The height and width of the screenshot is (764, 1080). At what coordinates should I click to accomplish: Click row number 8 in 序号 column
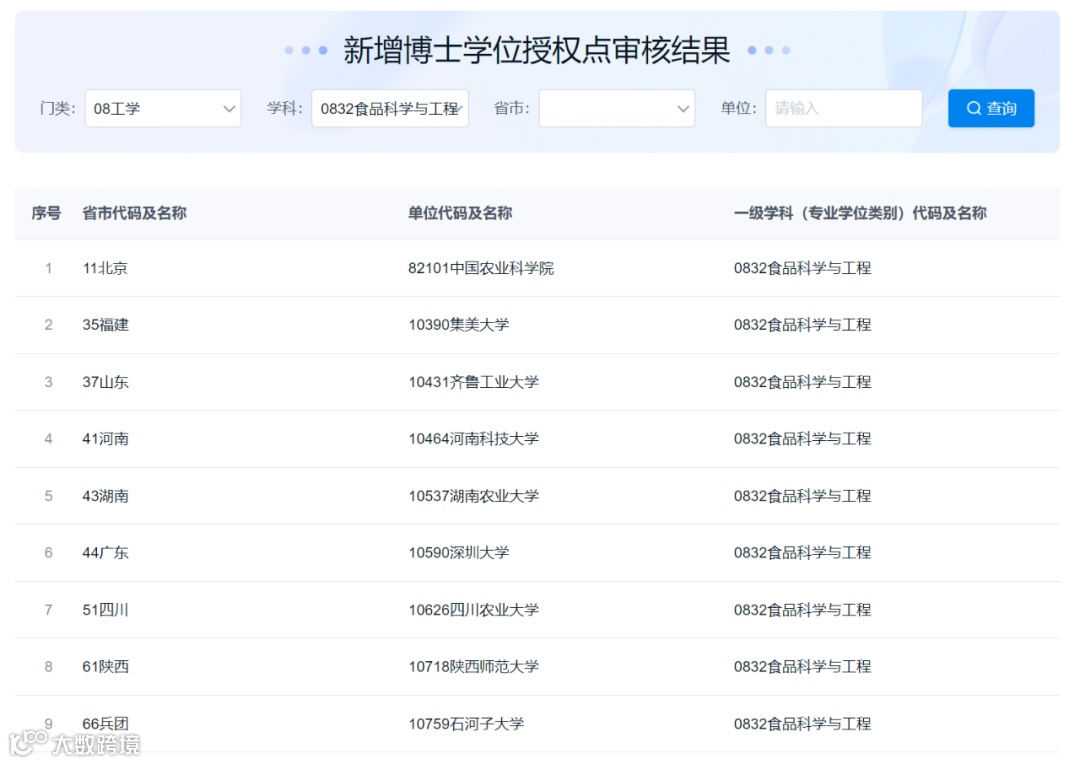(48, 666)
